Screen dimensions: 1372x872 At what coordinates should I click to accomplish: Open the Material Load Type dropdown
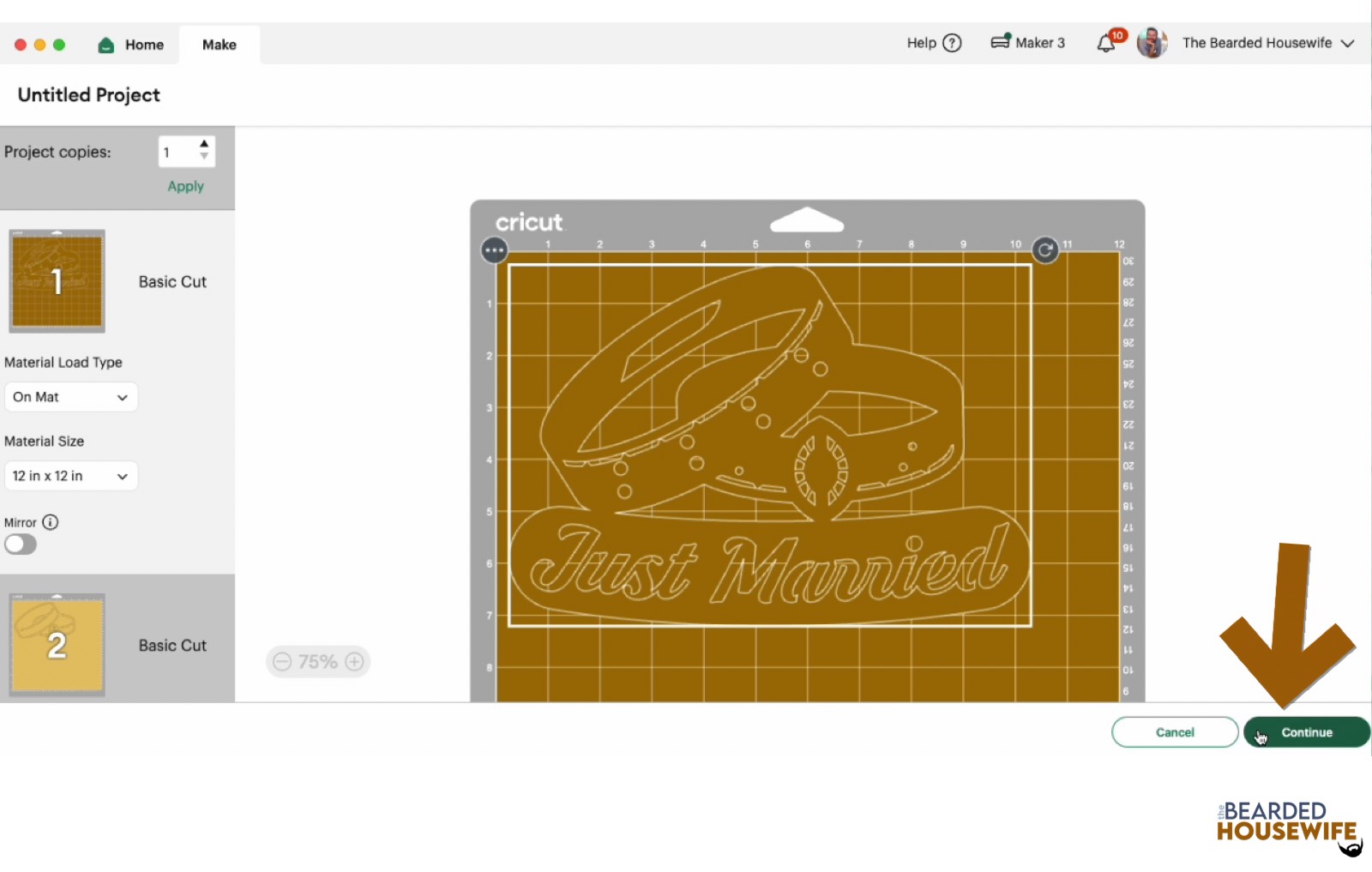70,397
